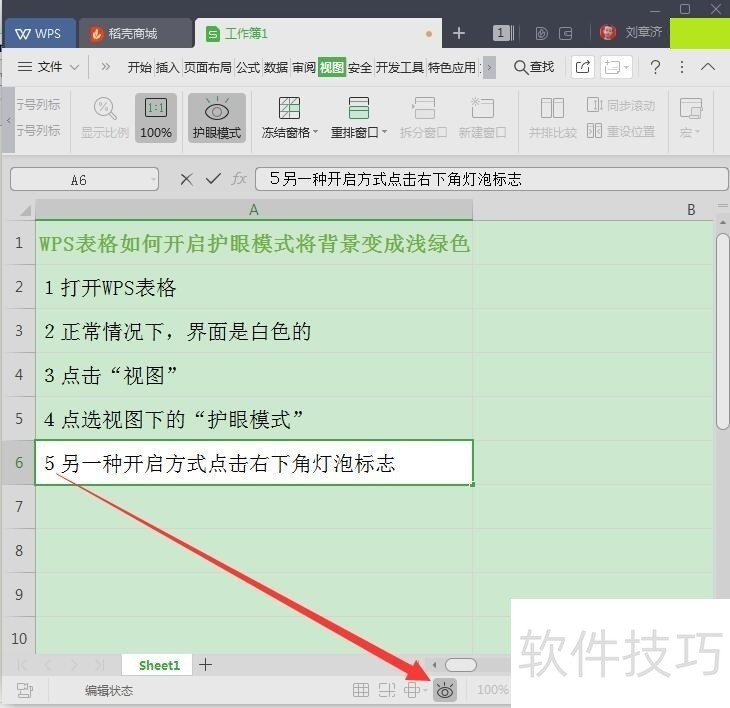Click the window count 1 icon in title bar
This screenshot has width=730, height=708.
click(x=503, y=33)
